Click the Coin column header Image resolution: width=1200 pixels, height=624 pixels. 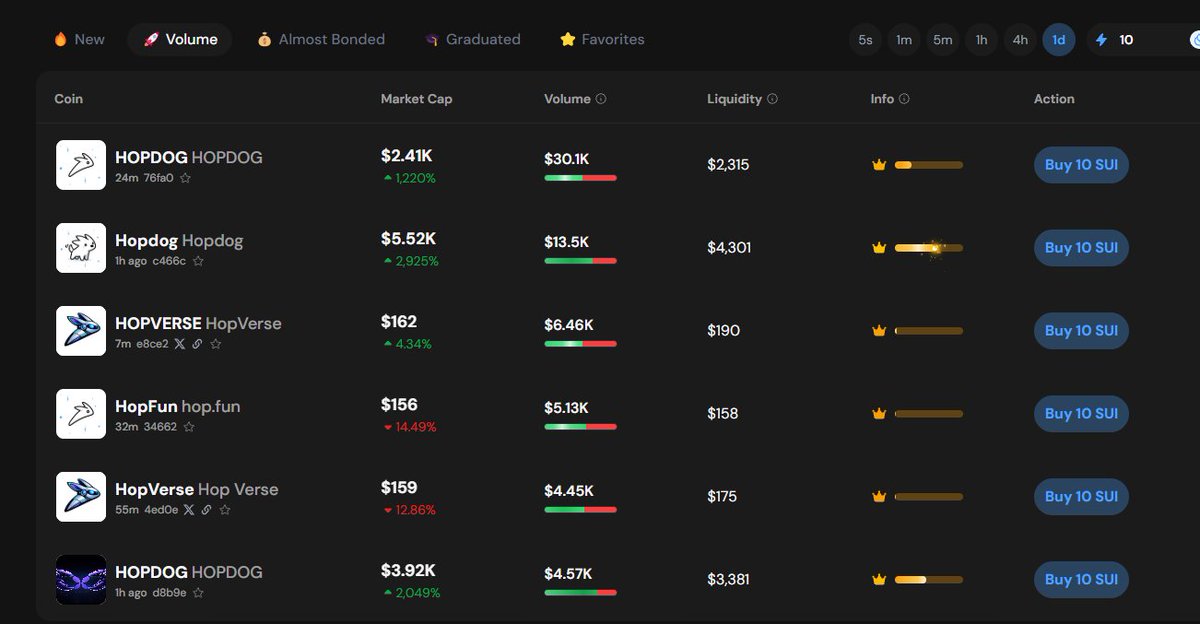68,99
